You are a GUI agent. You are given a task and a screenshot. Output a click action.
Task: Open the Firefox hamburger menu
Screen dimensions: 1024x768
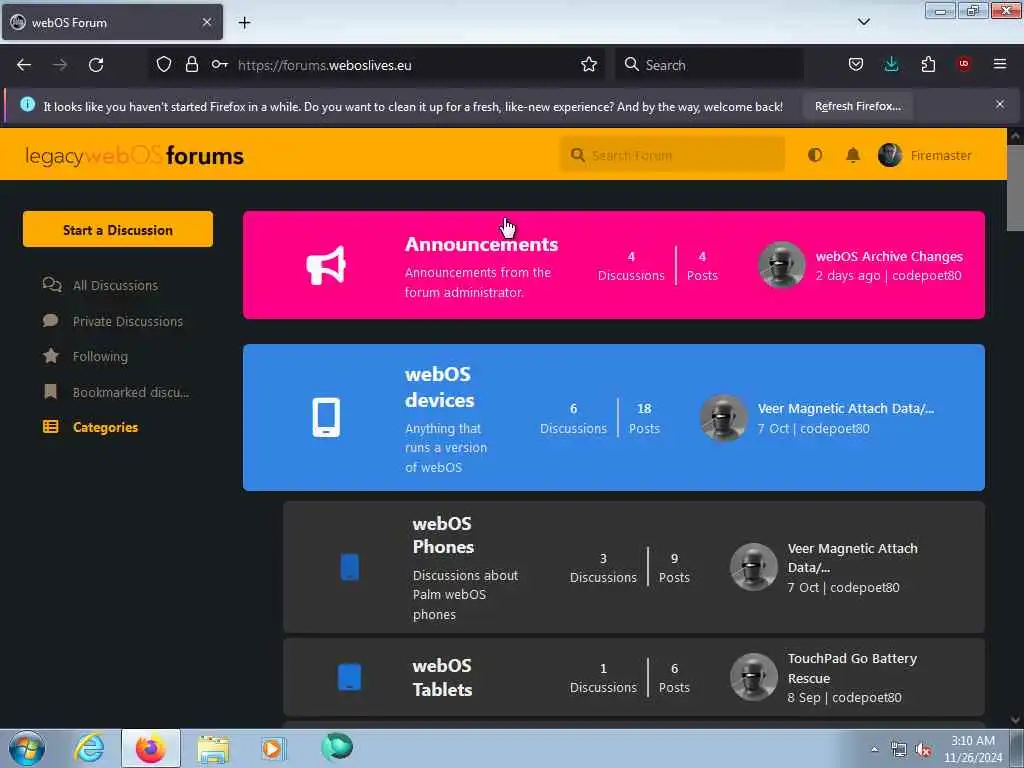pos(1000,64)
